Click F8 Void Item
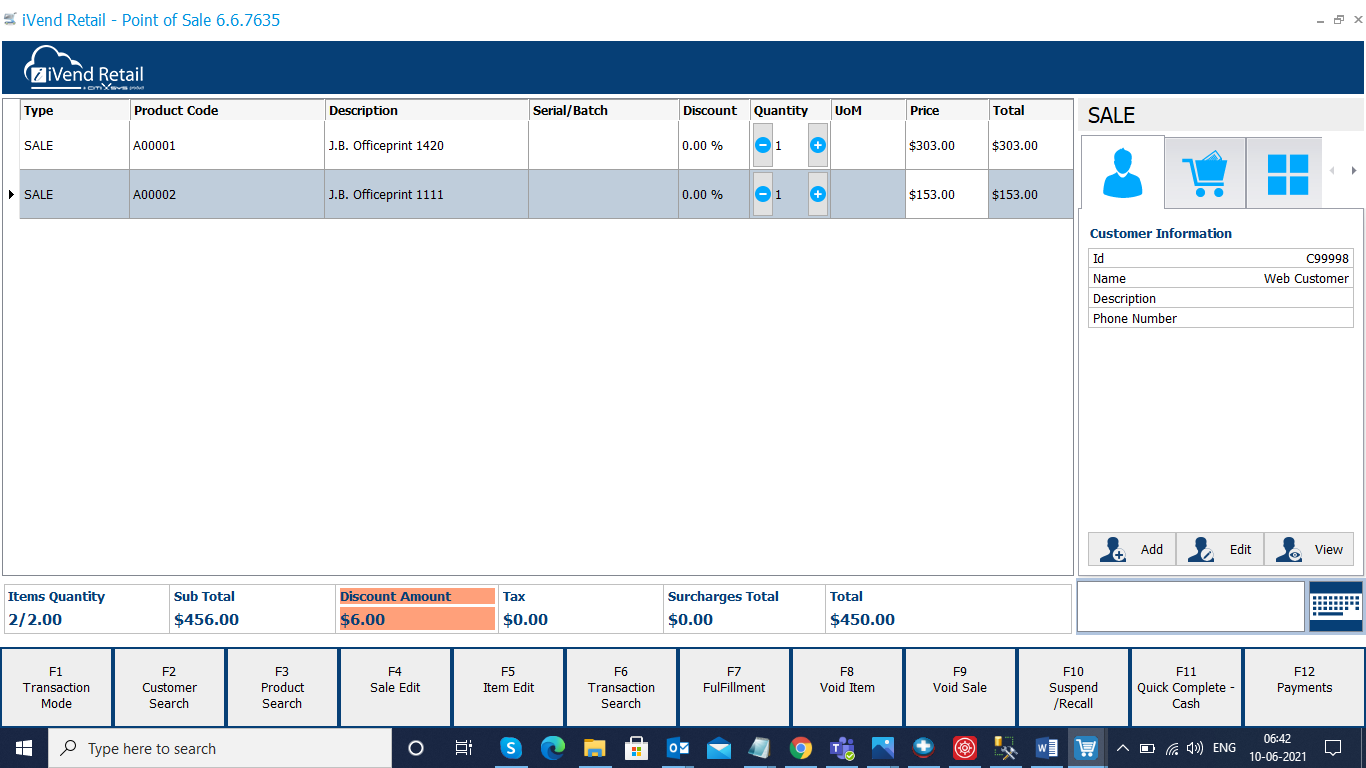This screenshot has height=768, width=1366. coord(847,687)
